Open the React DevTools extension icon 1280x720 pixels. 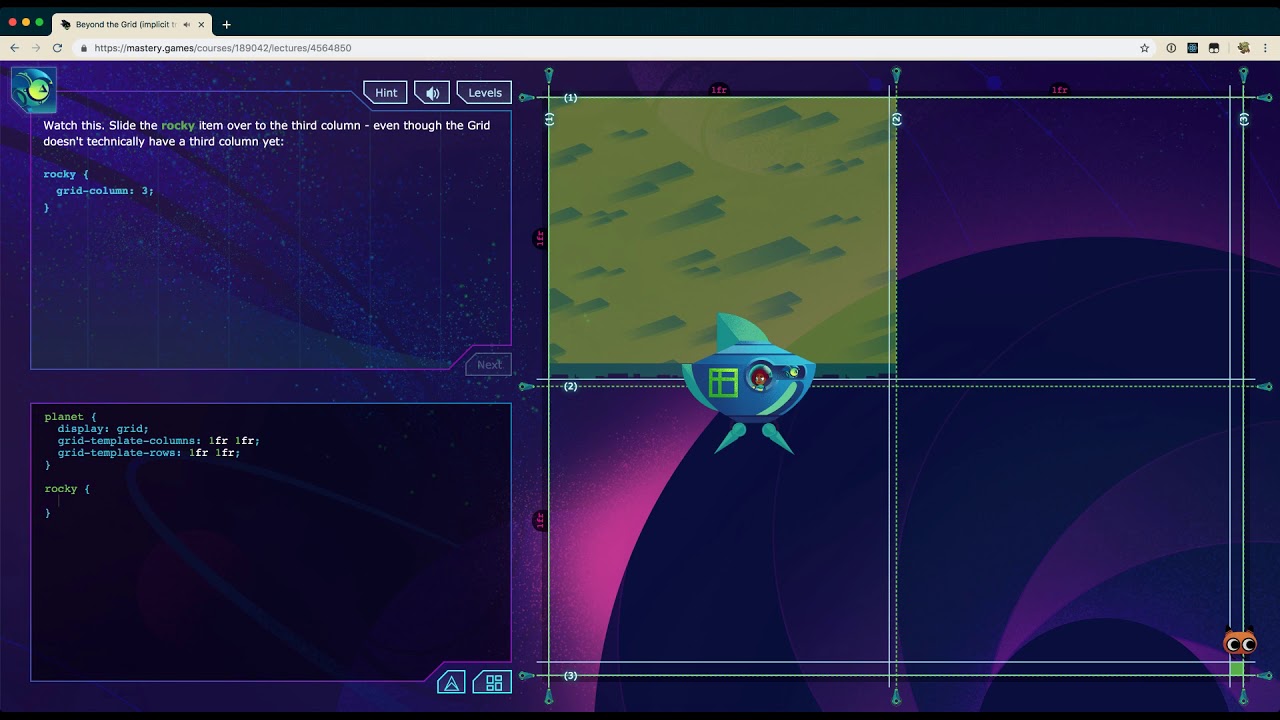1193,47
